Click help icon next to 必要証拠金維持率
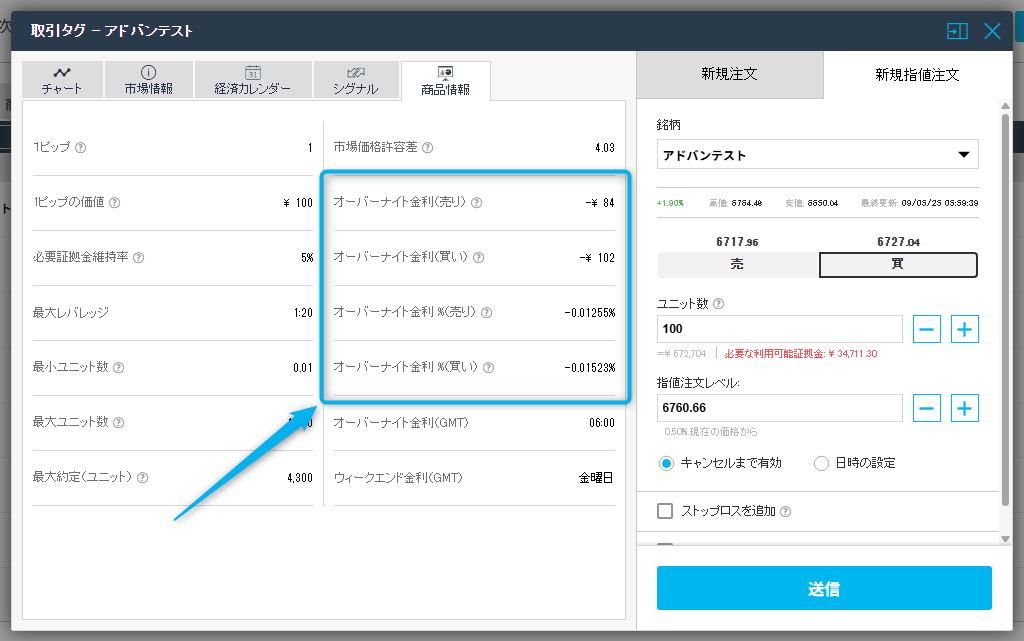This screenshot has height=641, width=1024. [138, 258]
